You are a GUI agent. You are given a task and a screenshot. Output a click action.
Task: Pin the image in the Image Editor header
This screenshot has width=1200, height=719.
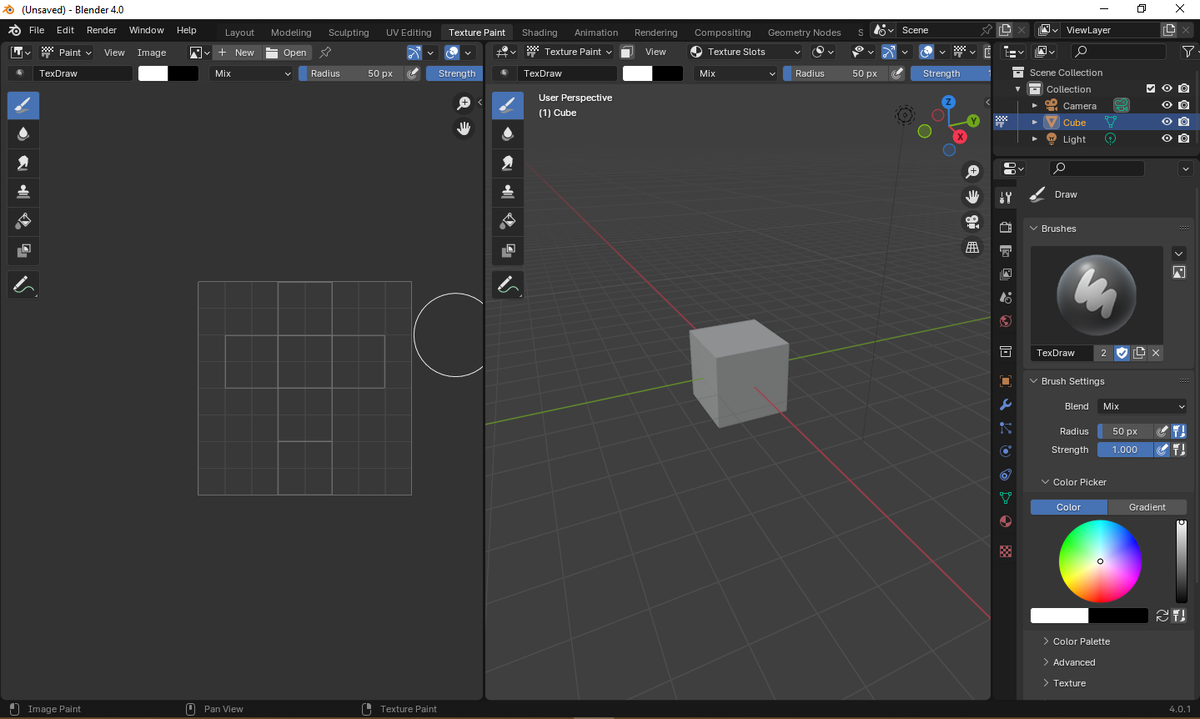(x=325, y=52)
